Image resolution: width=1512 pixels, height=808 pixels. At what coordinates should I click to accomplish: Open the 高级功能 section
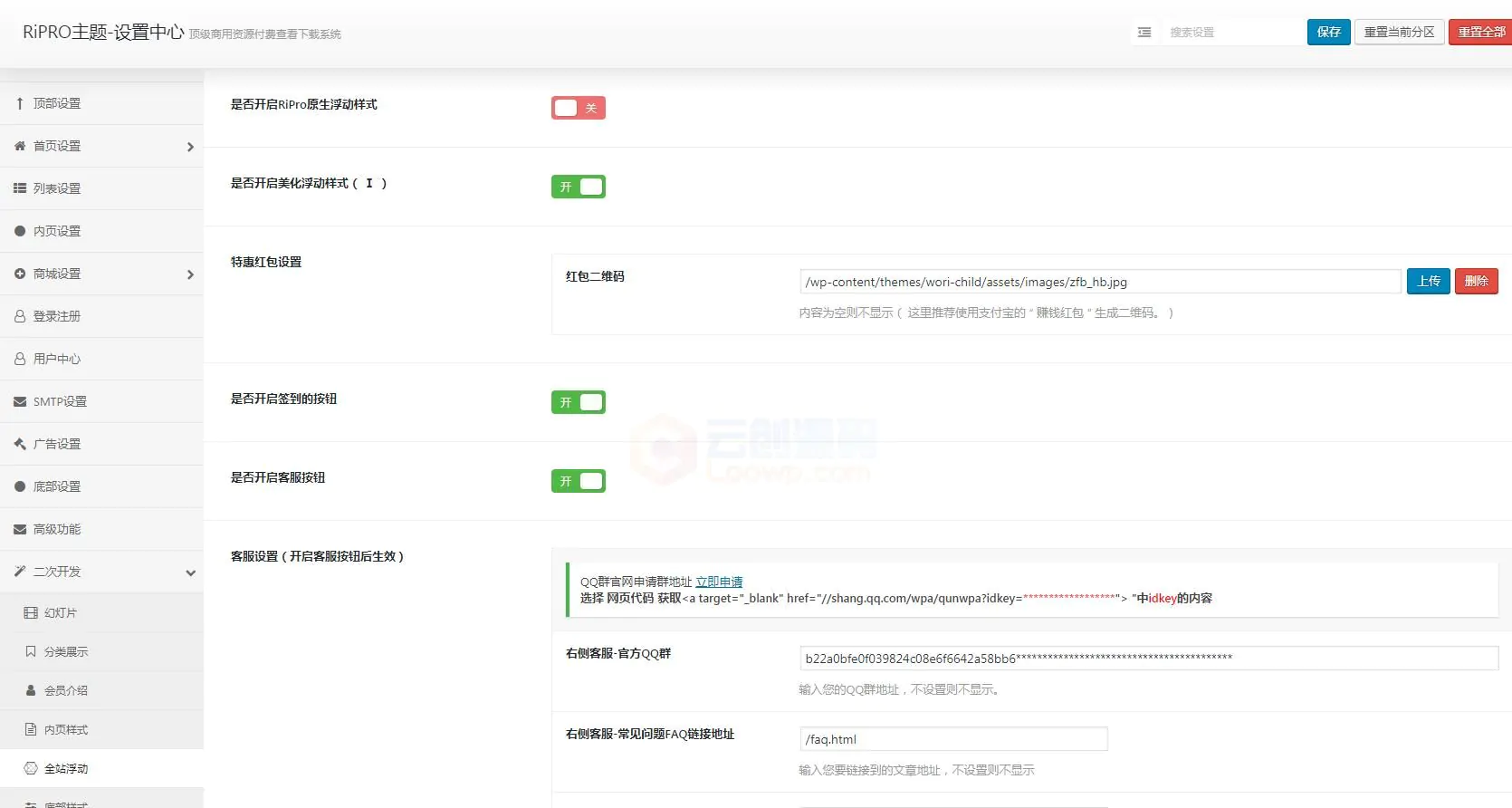pos(101,529)
